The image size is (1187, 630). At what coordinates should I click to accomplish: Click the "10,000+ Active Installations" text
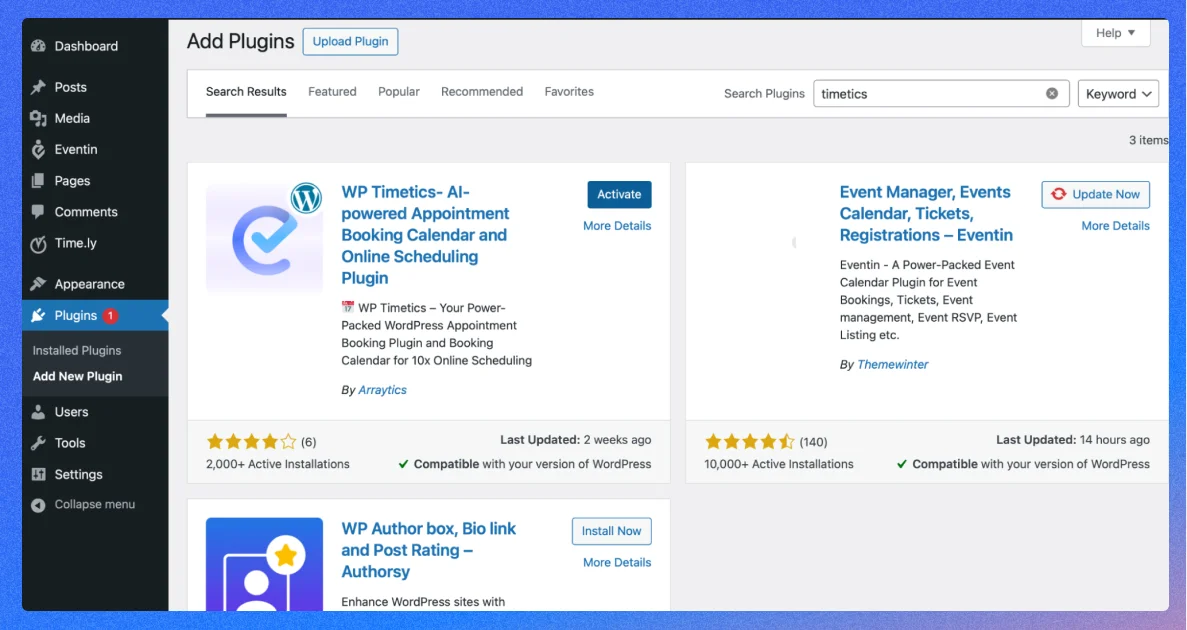pyautogui.click(x=779, y=464)
